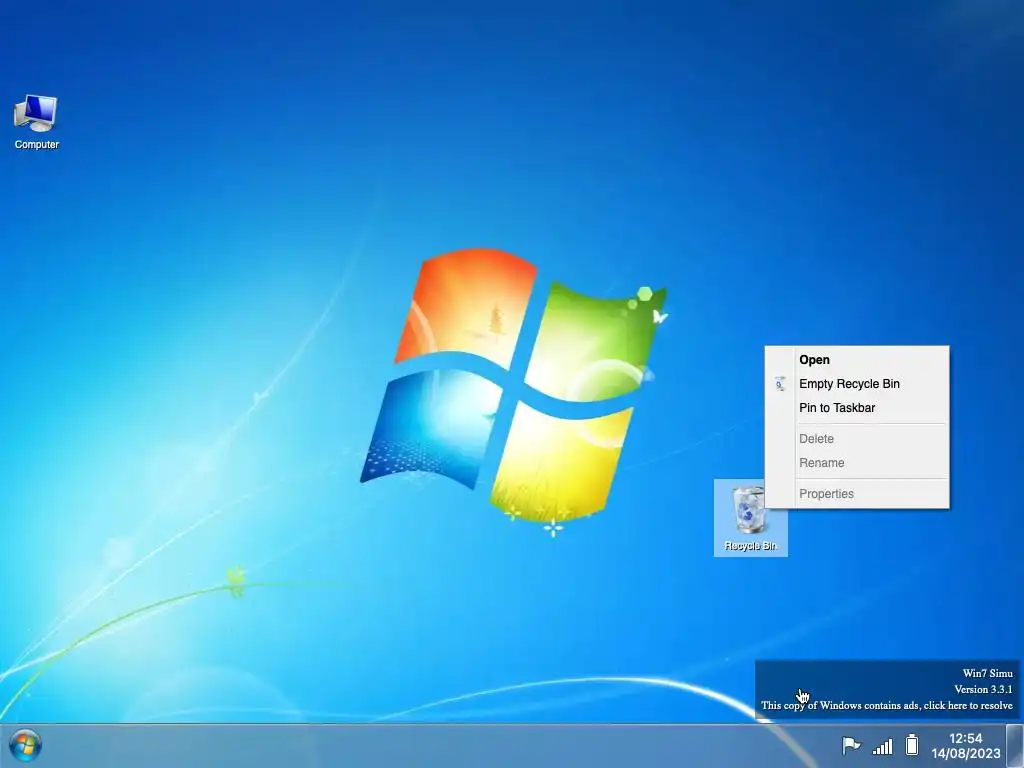Click the 'Win7 Simu' text

pos(987,673)
